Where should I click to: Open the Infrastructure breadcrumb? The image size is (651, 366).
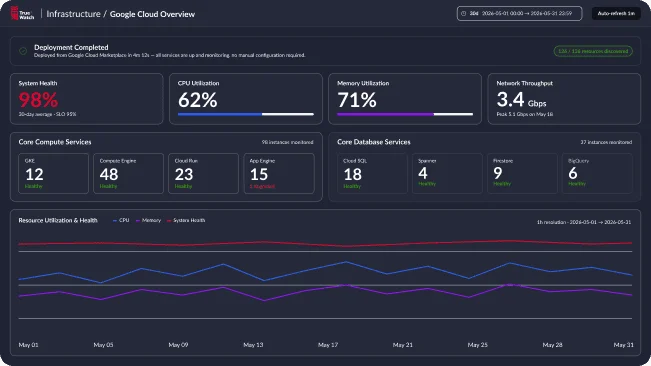tap(73, 14)
